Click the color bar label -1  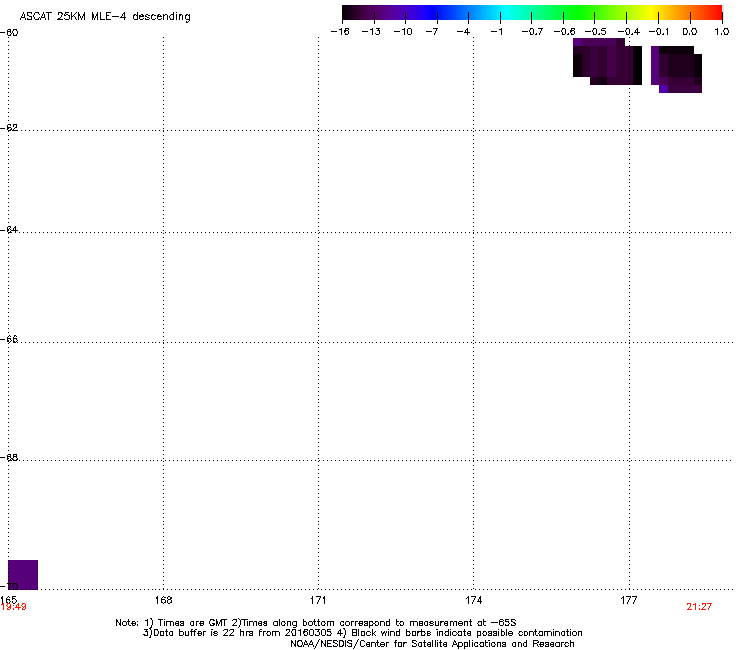pos(496,32)
